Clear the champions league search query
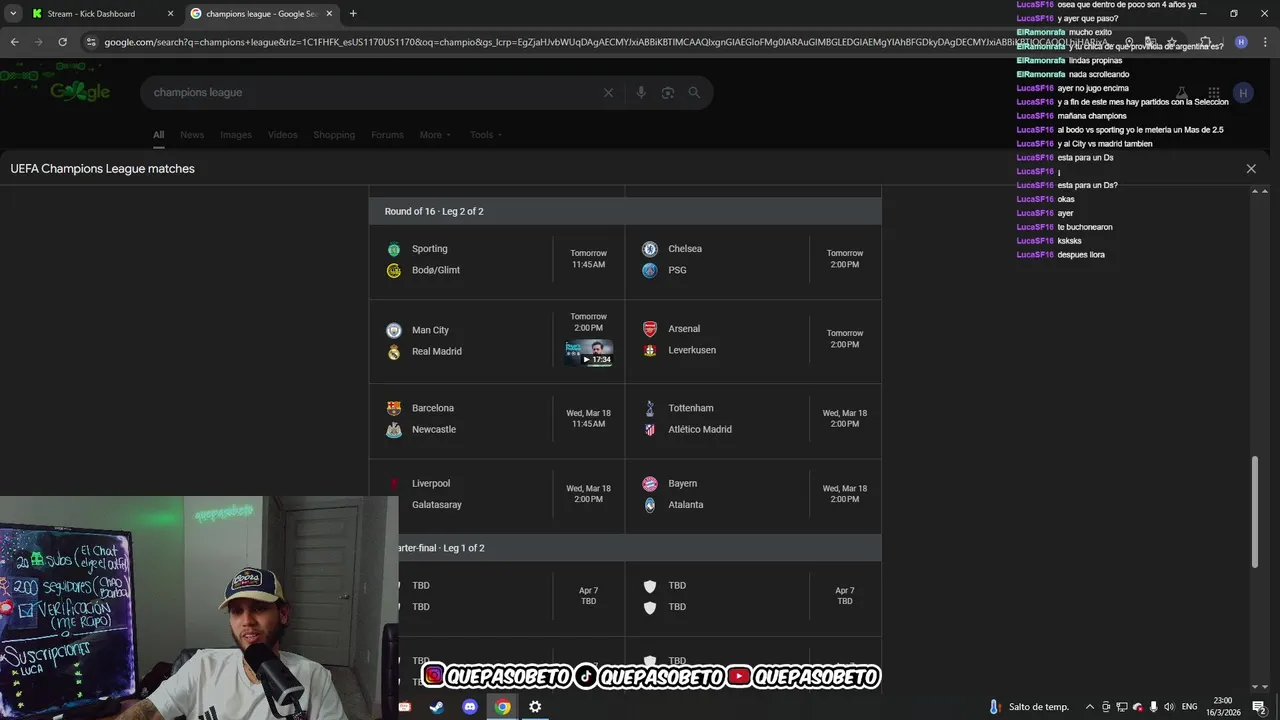 click(x=608, y=92)
